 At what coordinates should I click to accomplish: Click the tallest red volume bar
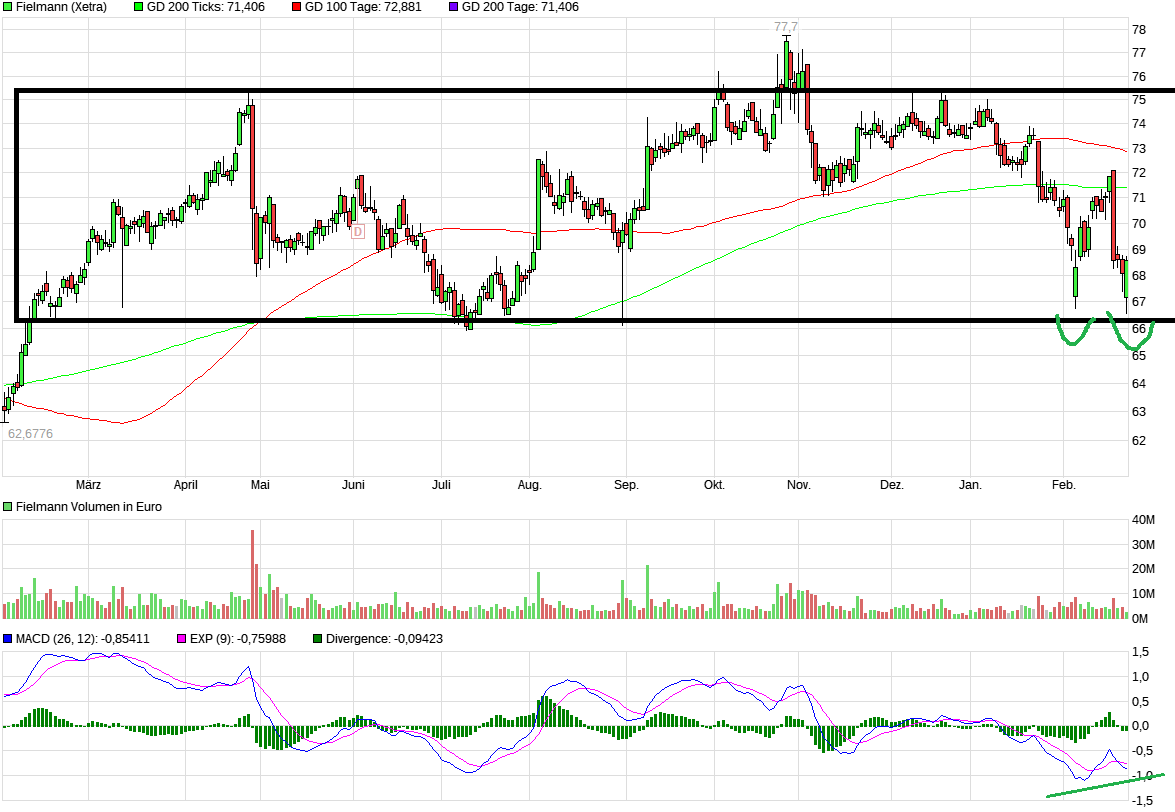click(252, 575)
